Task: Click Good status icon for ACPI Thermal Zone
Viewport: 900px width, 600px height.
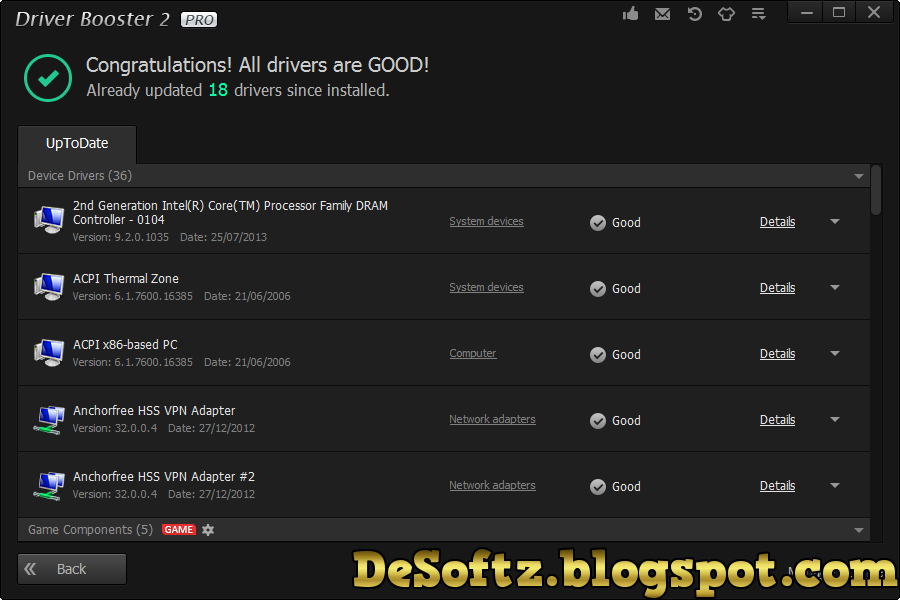Action: 598,289
